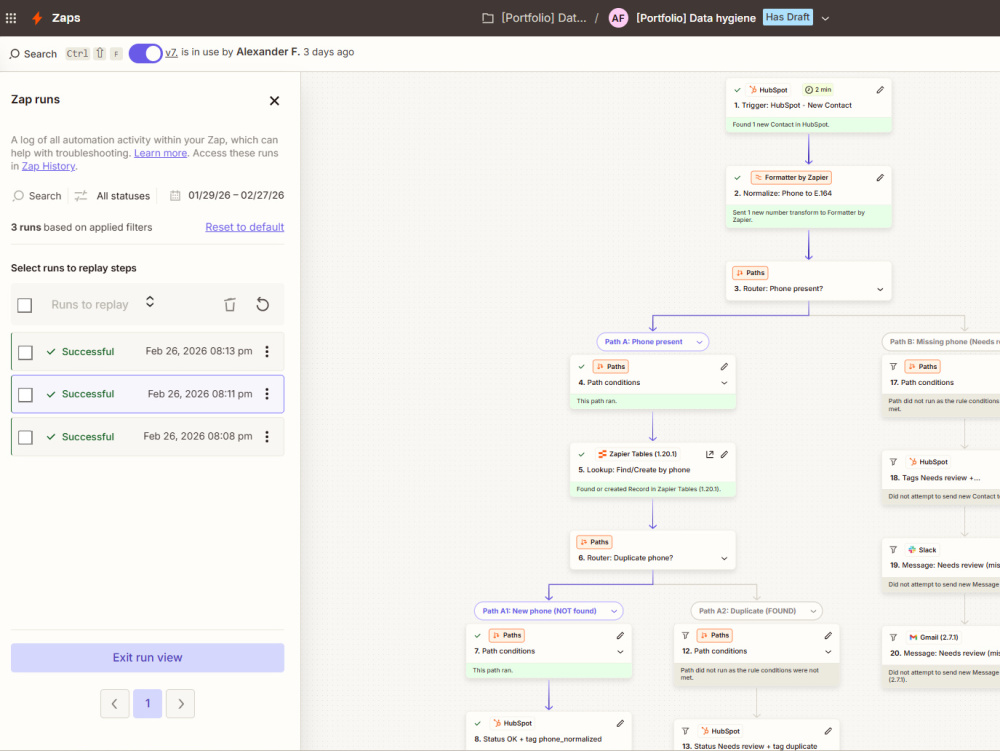The height and width of the screenshot is (751, 1000).
Task: Edit step 12 Path conditions pencil icon
Action: pos(828,636)
